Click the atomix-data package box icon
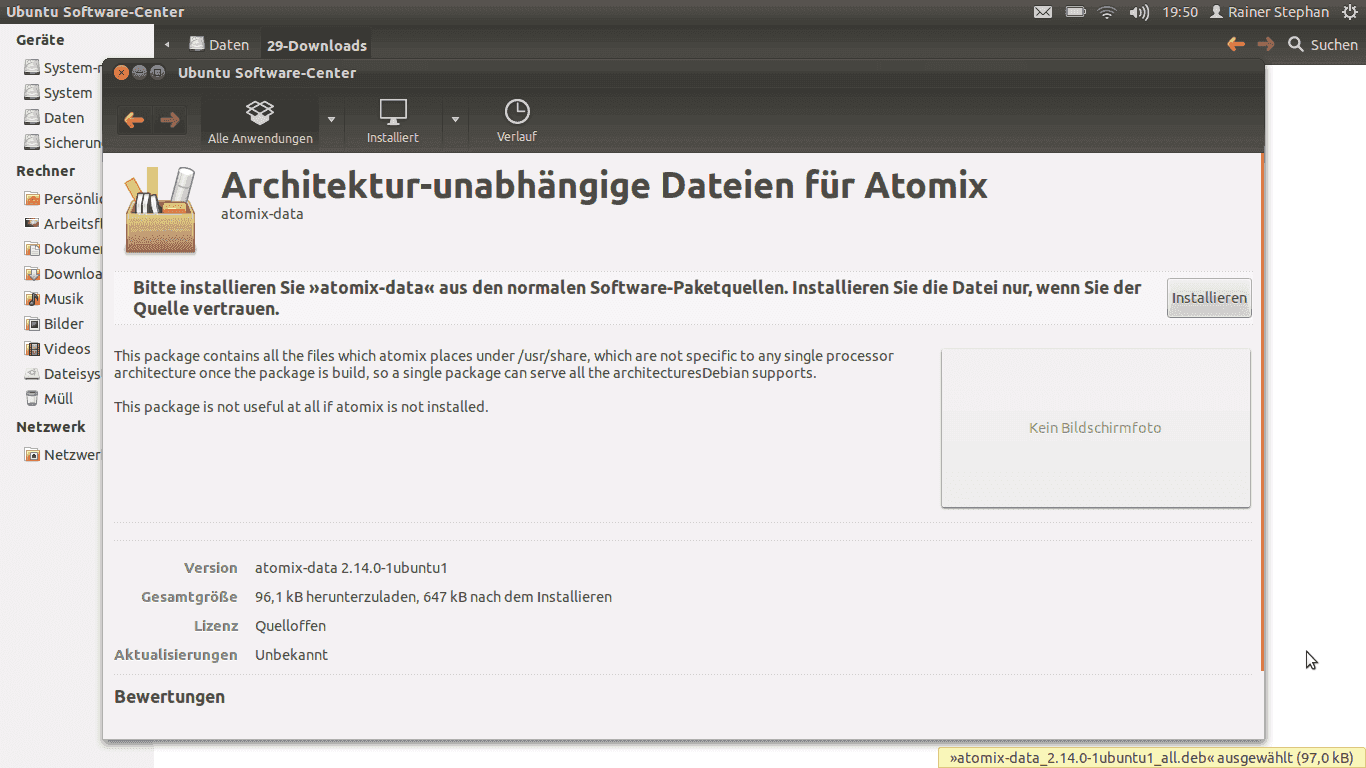 tap(160, 211)
